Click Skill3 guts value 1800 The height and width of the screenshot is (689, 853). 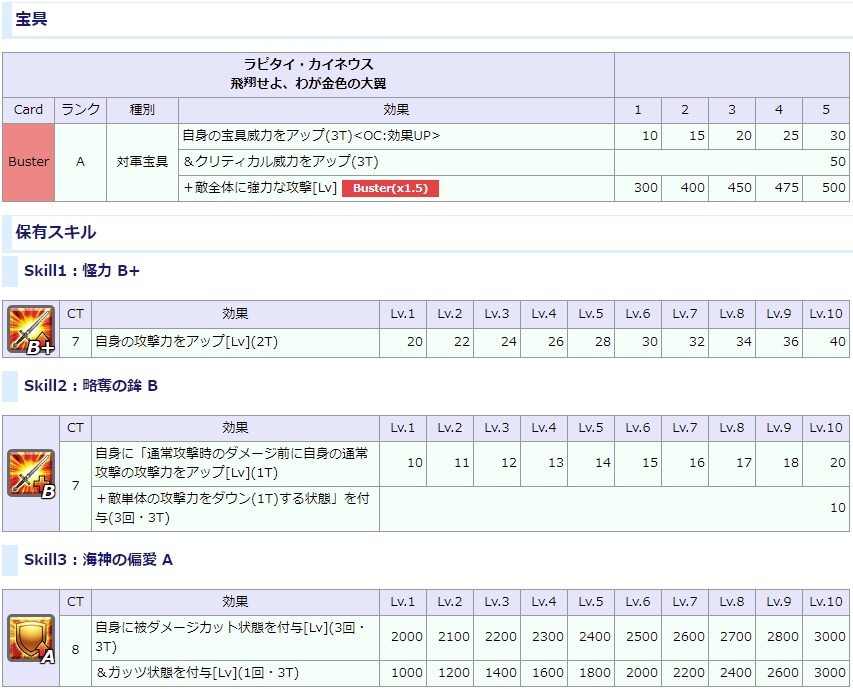tap(591, 673)
